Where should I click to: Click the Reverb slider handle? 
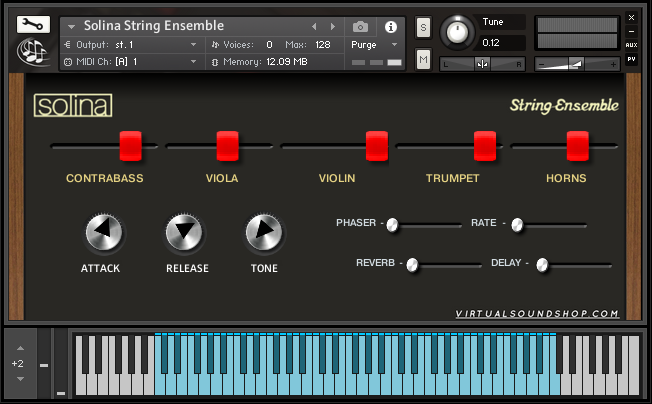point(411,264)
